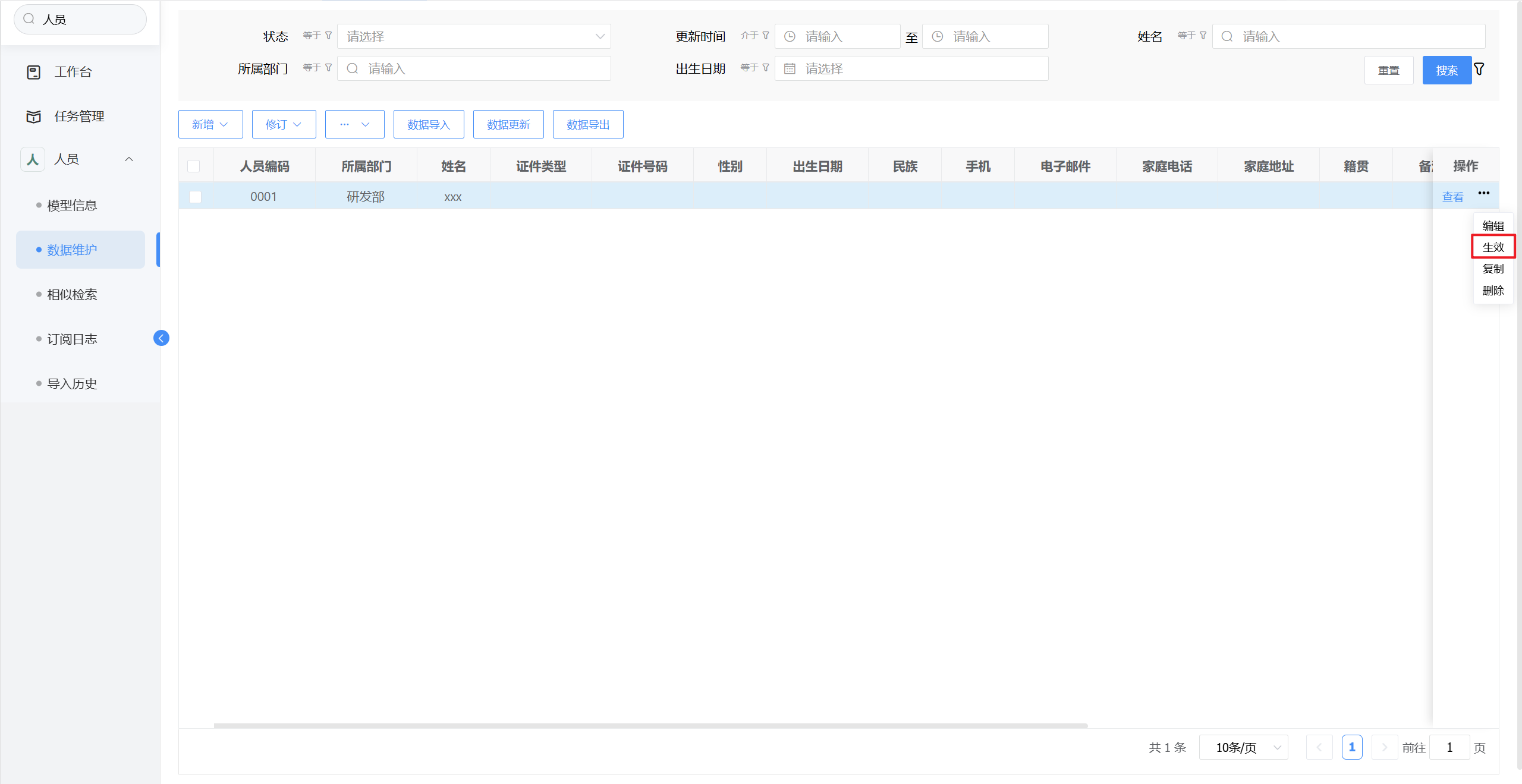Collapse the 人员 sidebar menu group
This screenshot has height=784, width=1522.
(129, 159)
